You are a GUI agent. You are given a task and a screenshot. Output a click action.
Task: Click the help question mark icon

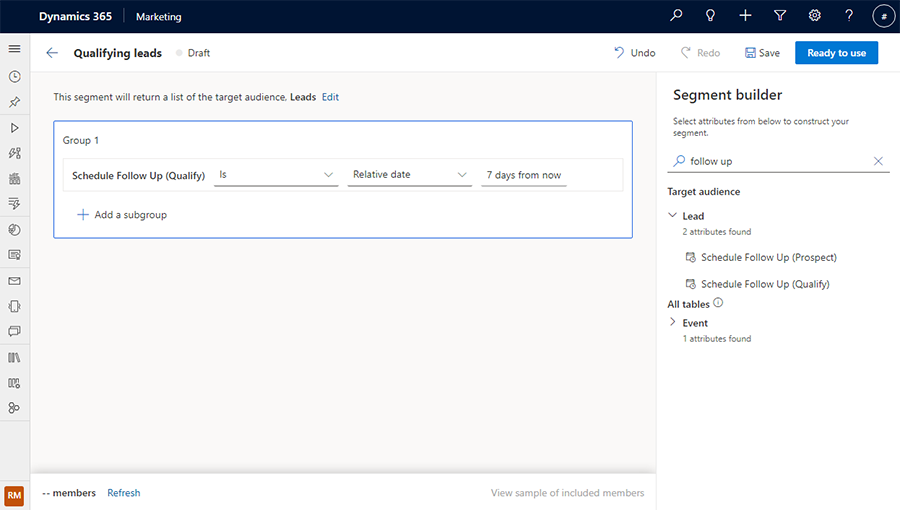[849, 16]
